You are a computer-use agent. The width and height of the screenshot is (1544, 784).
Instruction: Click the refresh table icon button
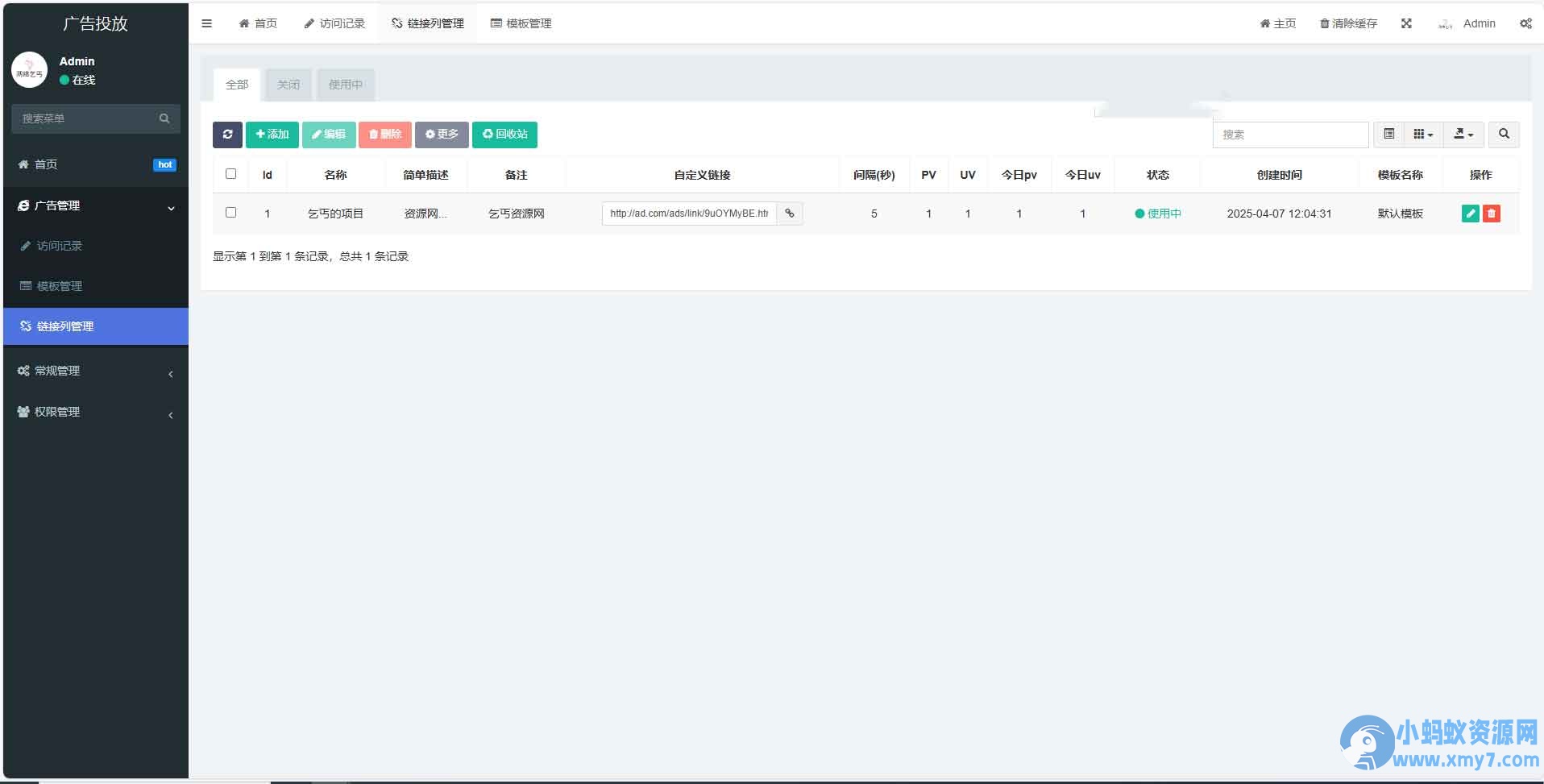tap(227, 135)
